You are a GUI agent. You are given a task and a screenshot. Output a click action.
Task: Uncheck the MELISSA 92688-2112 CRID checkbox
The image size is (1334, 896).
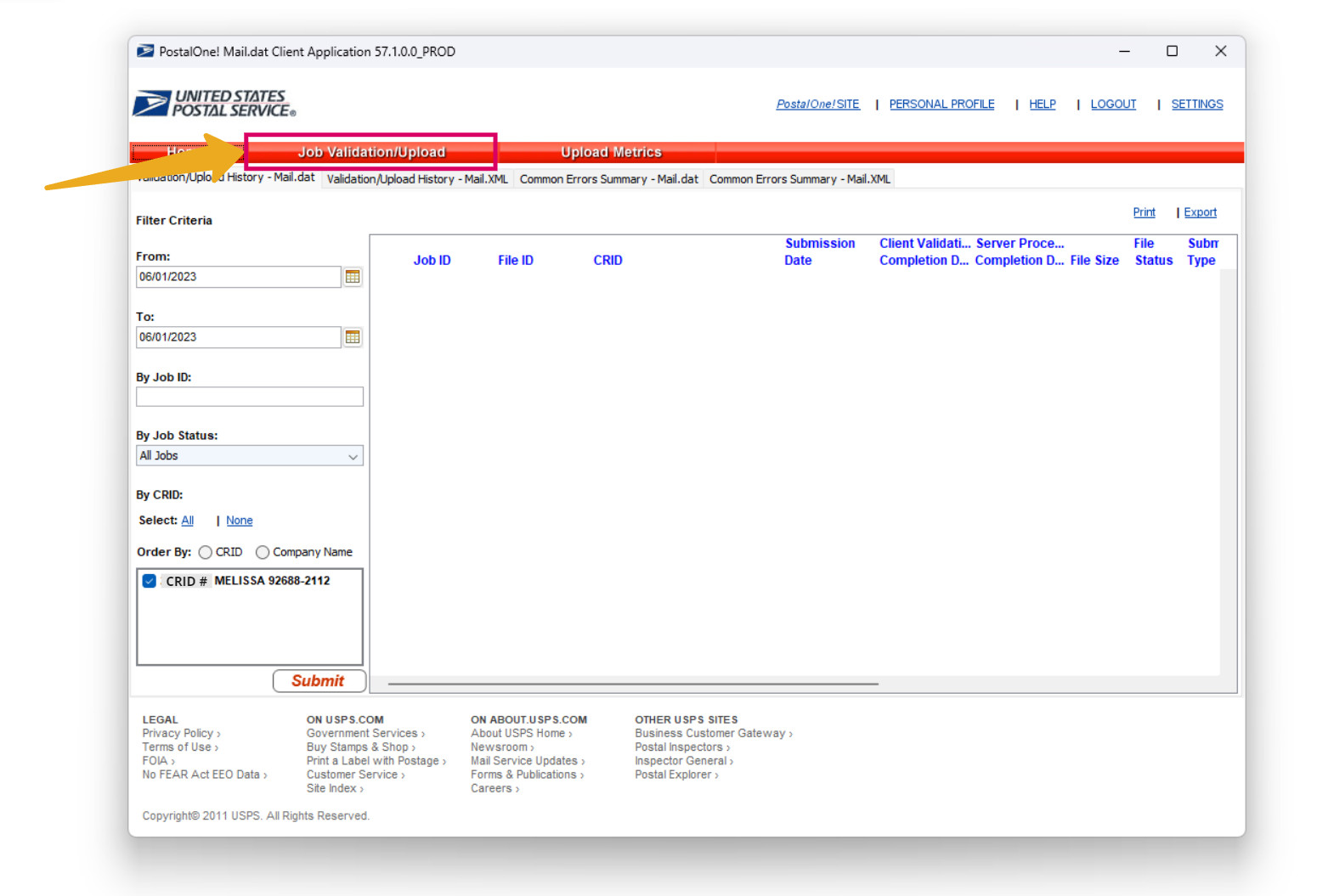pos(150,581)
